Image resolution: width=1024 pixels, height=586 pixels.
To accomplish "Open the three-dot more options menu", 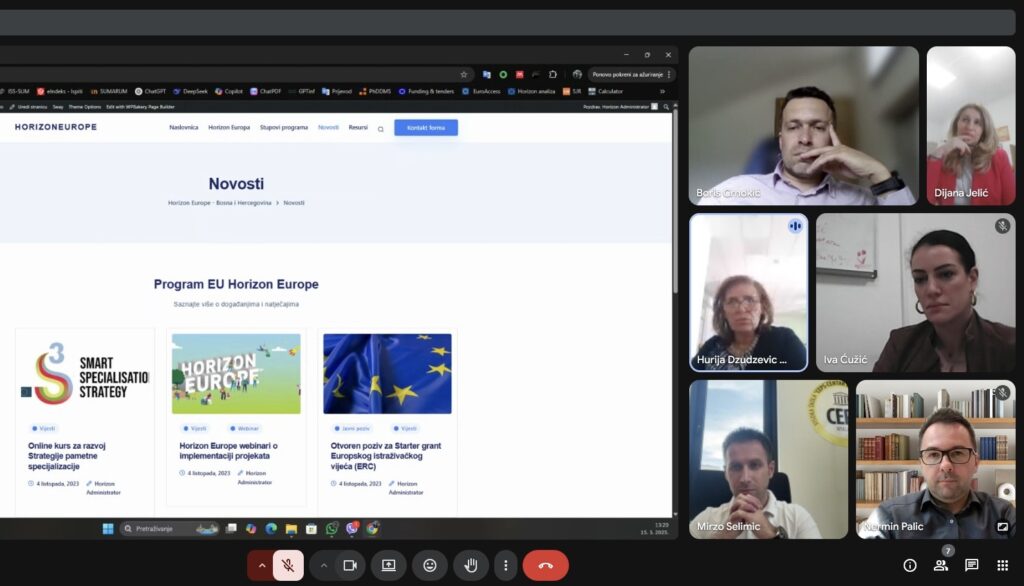I will [506, 565].
